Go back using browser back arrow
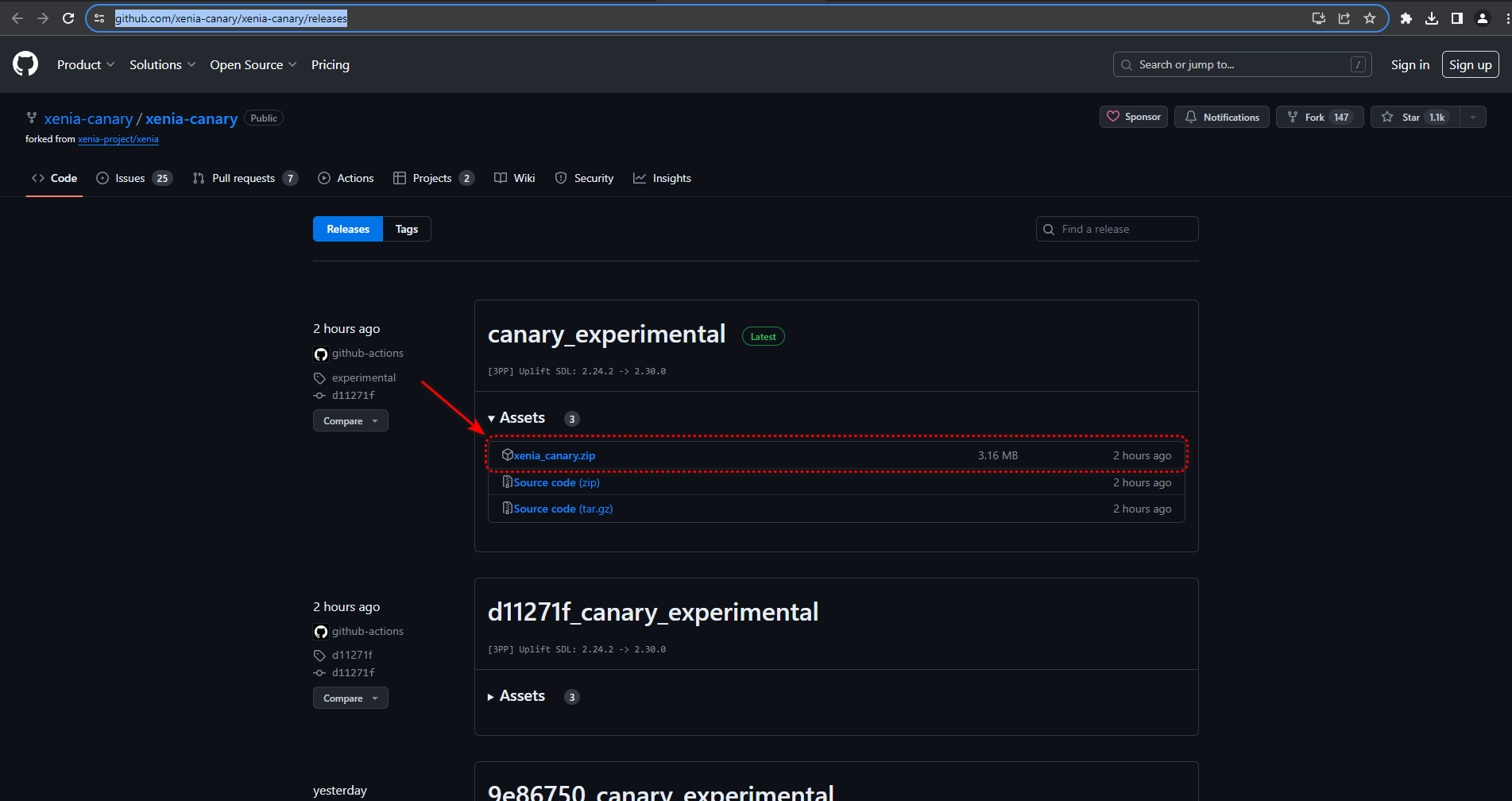Screen dimensions: 1512x801 (x=17, y=18)
